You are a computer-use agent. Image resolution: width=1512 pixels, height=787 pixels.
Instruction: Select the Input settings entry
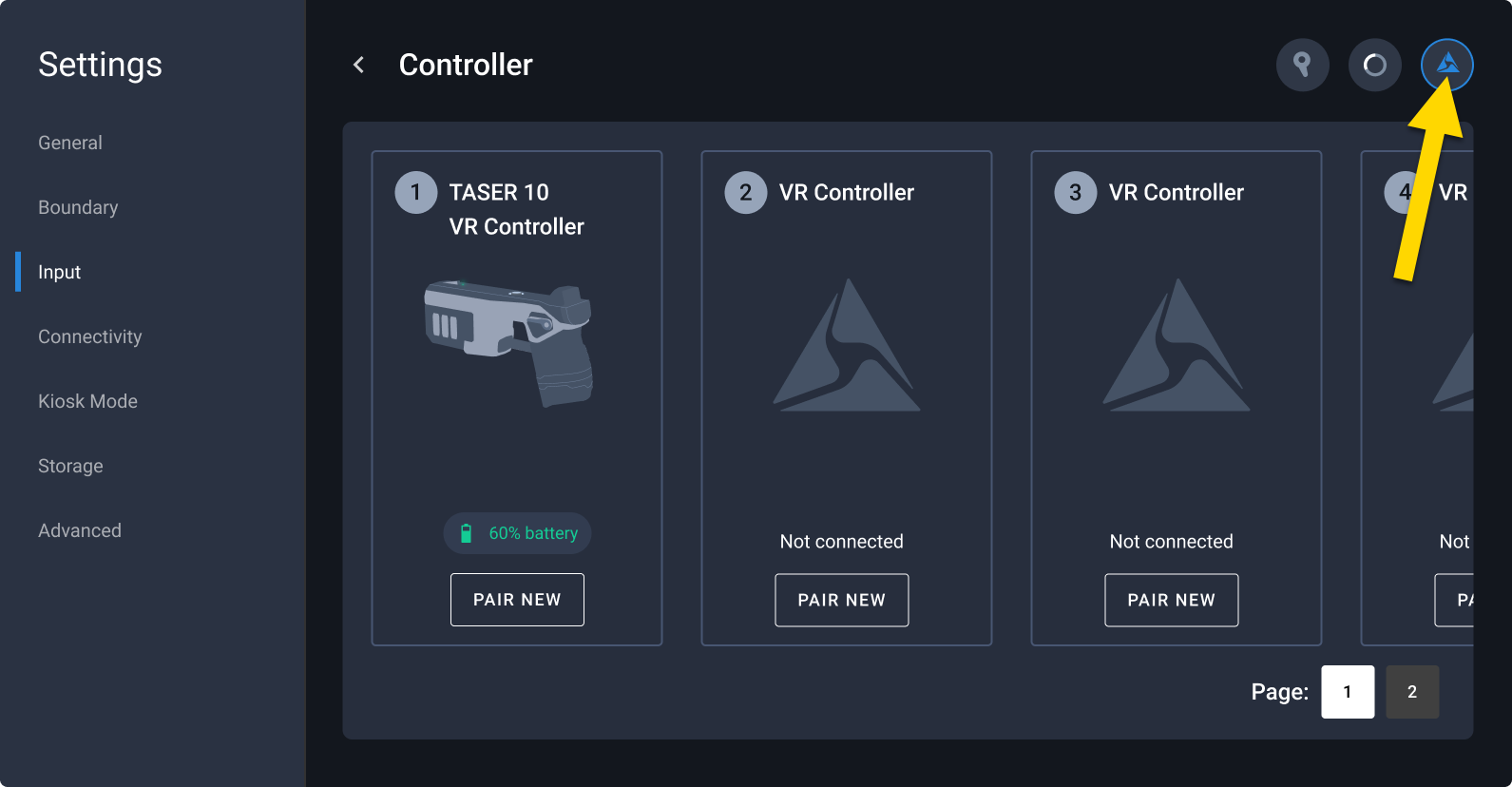point(60,272)
